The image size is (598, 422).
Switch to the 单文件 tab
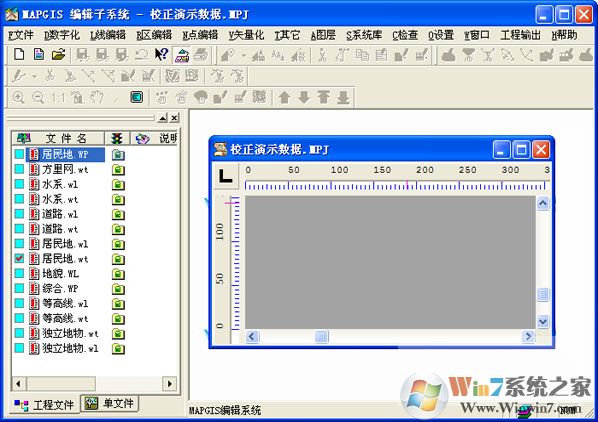(110, 403)
